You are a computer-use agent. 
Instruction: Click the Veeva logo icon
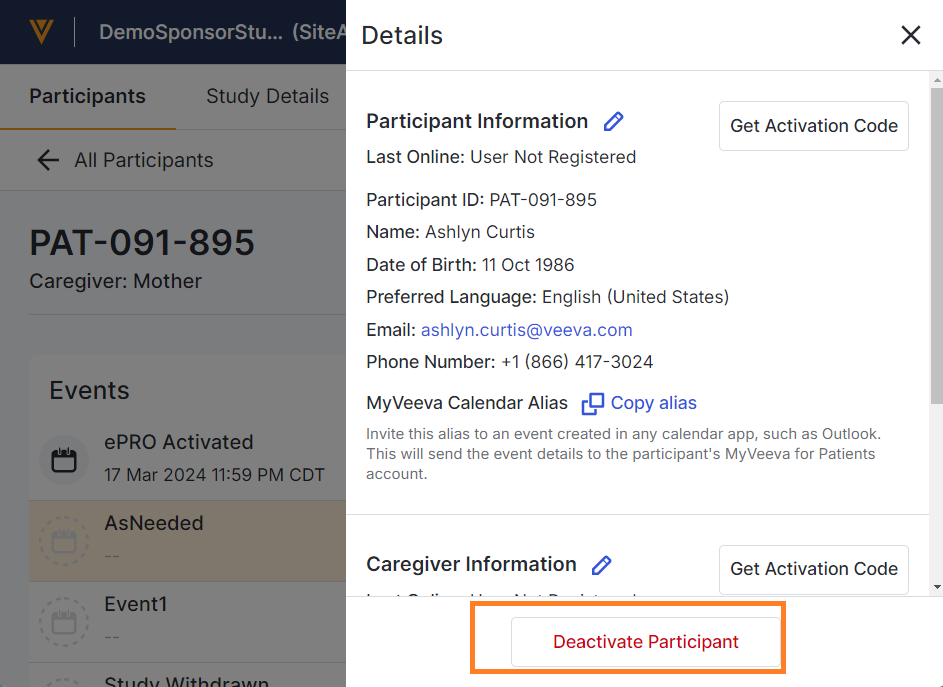tap(41, 32)
